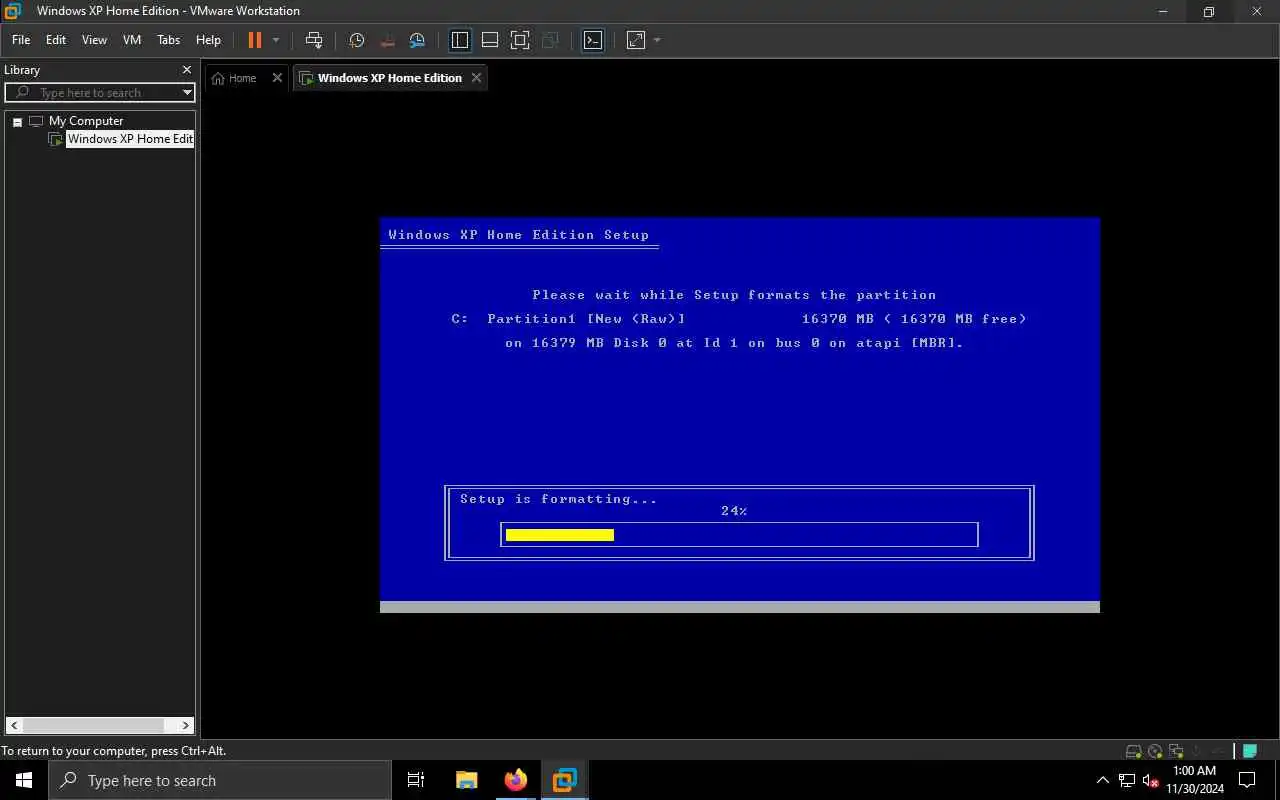
Task: Click the Windows taskbar search box
Action: click(220, 780)
